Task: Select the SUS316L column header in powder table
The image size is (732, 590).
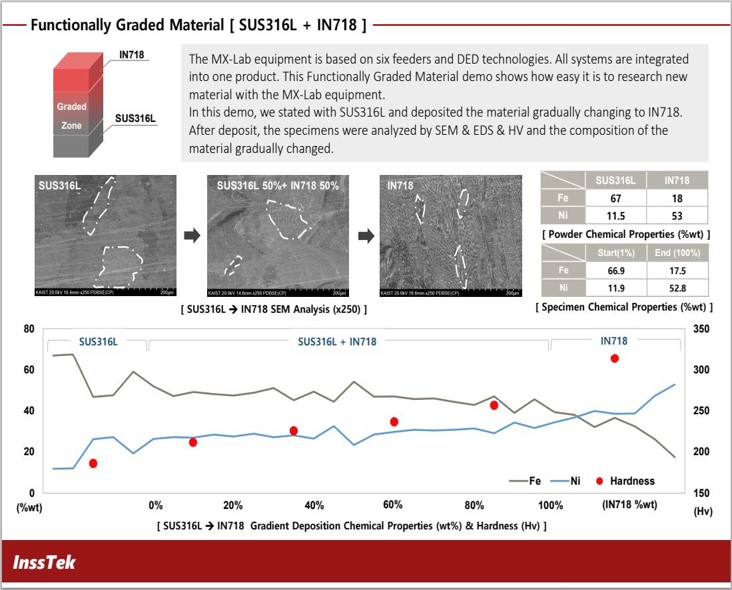Action: pyautogui.click(x=616, y=180)
